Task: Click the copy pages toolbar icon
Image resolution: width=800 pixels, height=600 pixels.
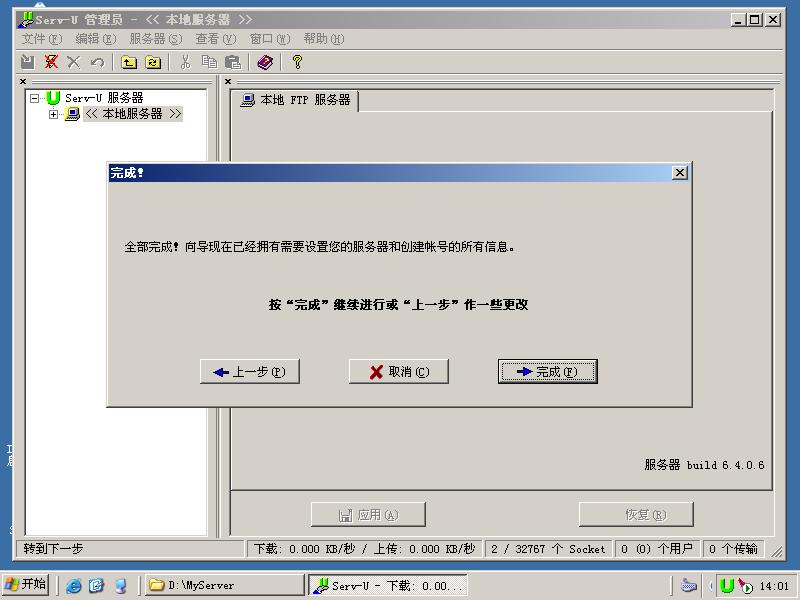Action: coord(209,62)
